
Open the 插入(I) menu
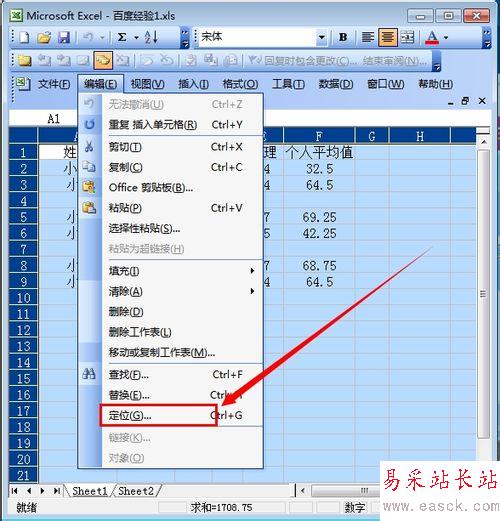[194, 84]
